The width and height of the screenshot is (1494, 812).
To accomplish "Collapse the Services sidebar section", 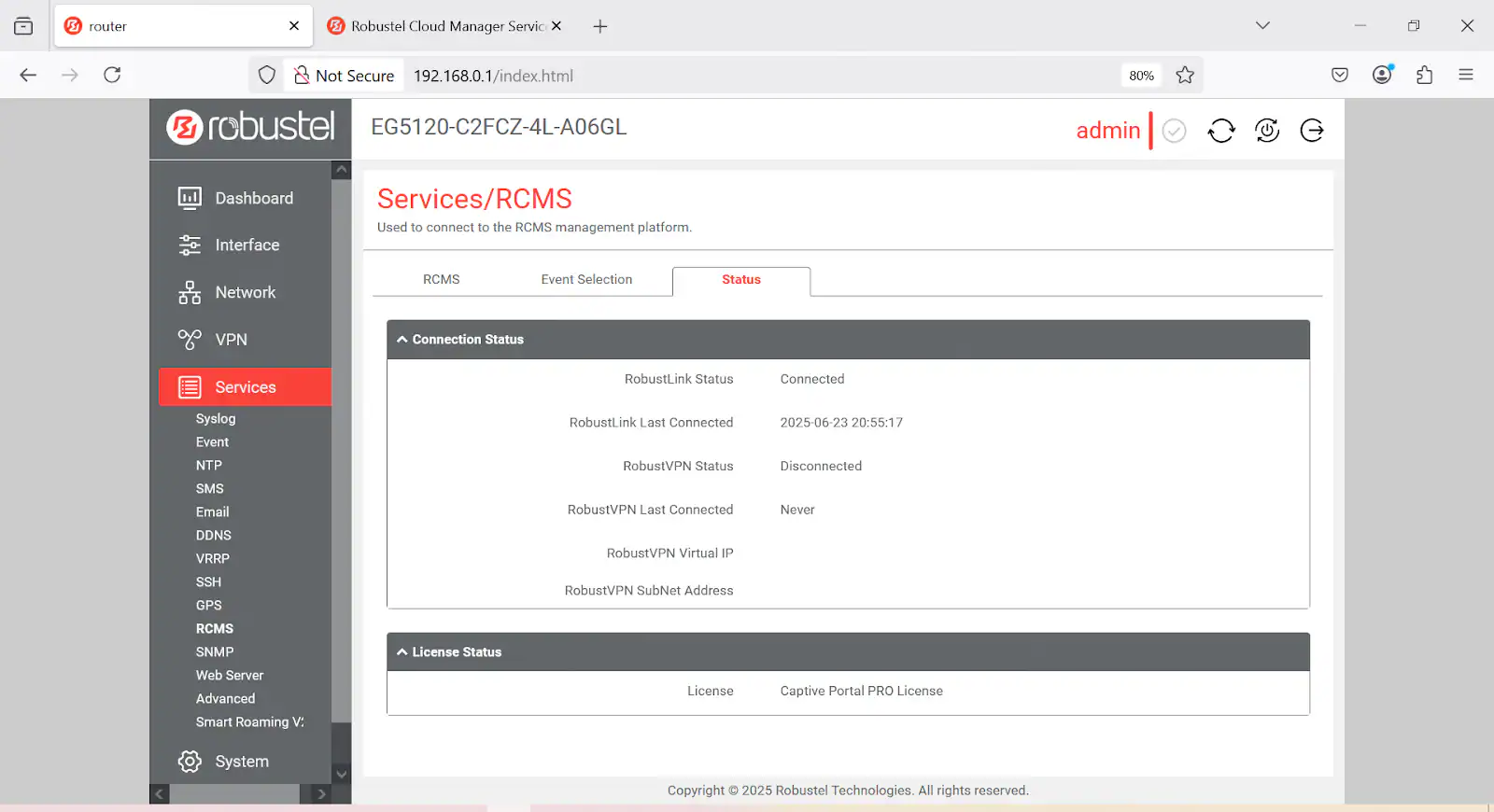I will (245, 386).
